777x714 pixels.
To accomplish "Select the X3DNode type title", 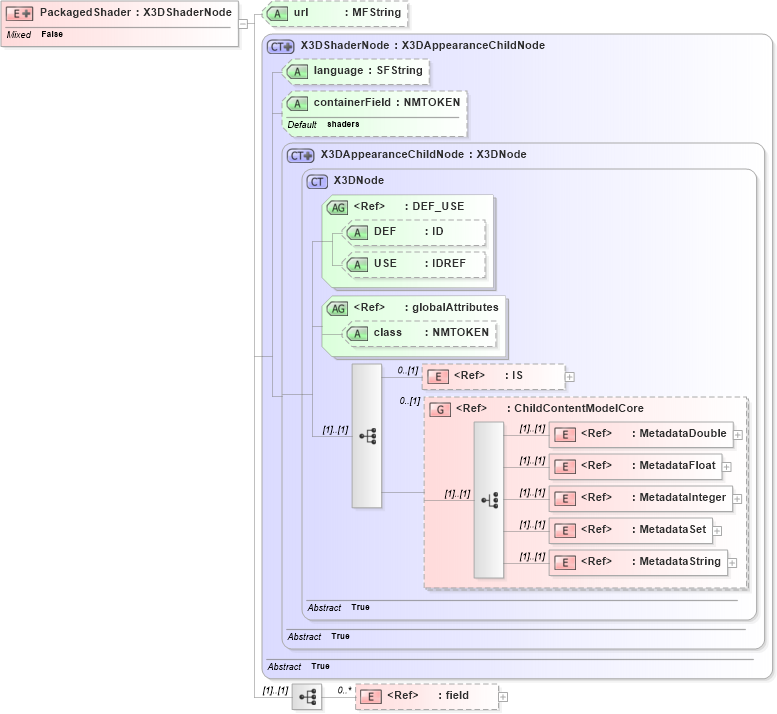I will pyautogui.click(x=359, y=180).
